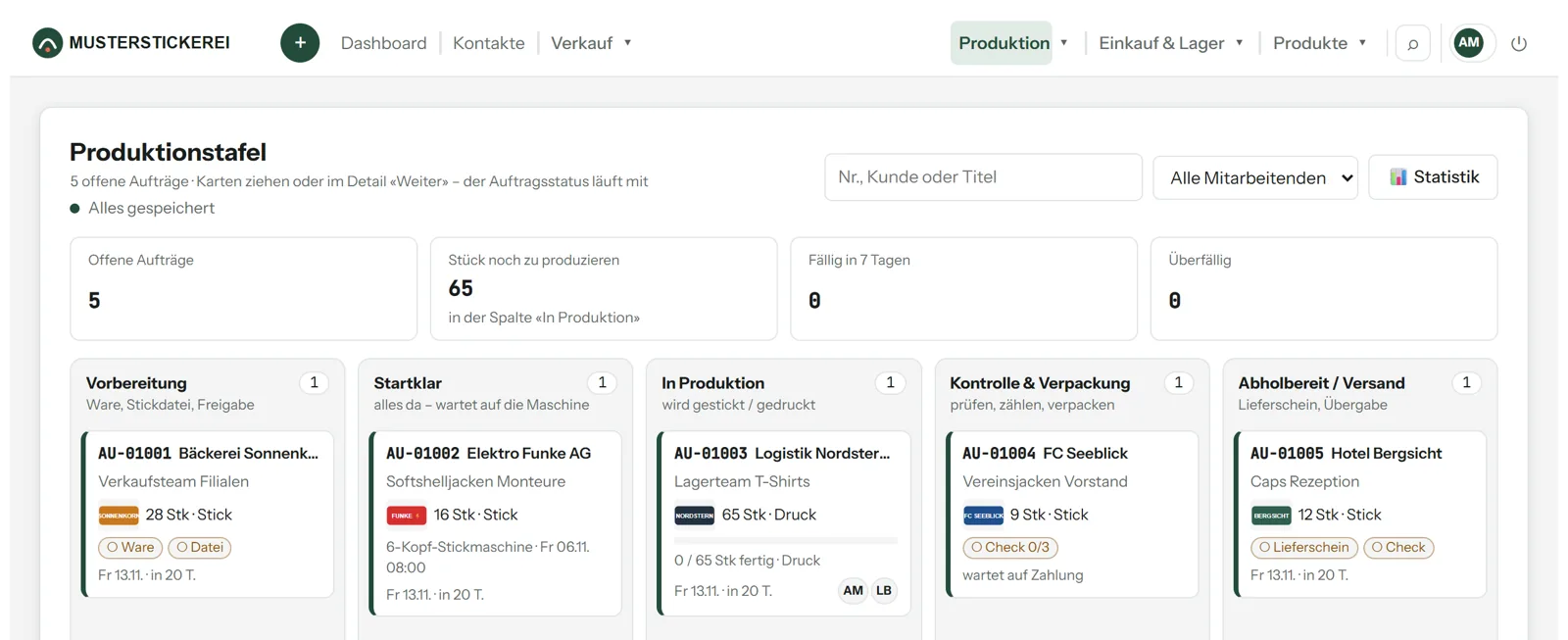1568x640 pixels.
Task: Click the power logout icon
Action: point(1519,43)
